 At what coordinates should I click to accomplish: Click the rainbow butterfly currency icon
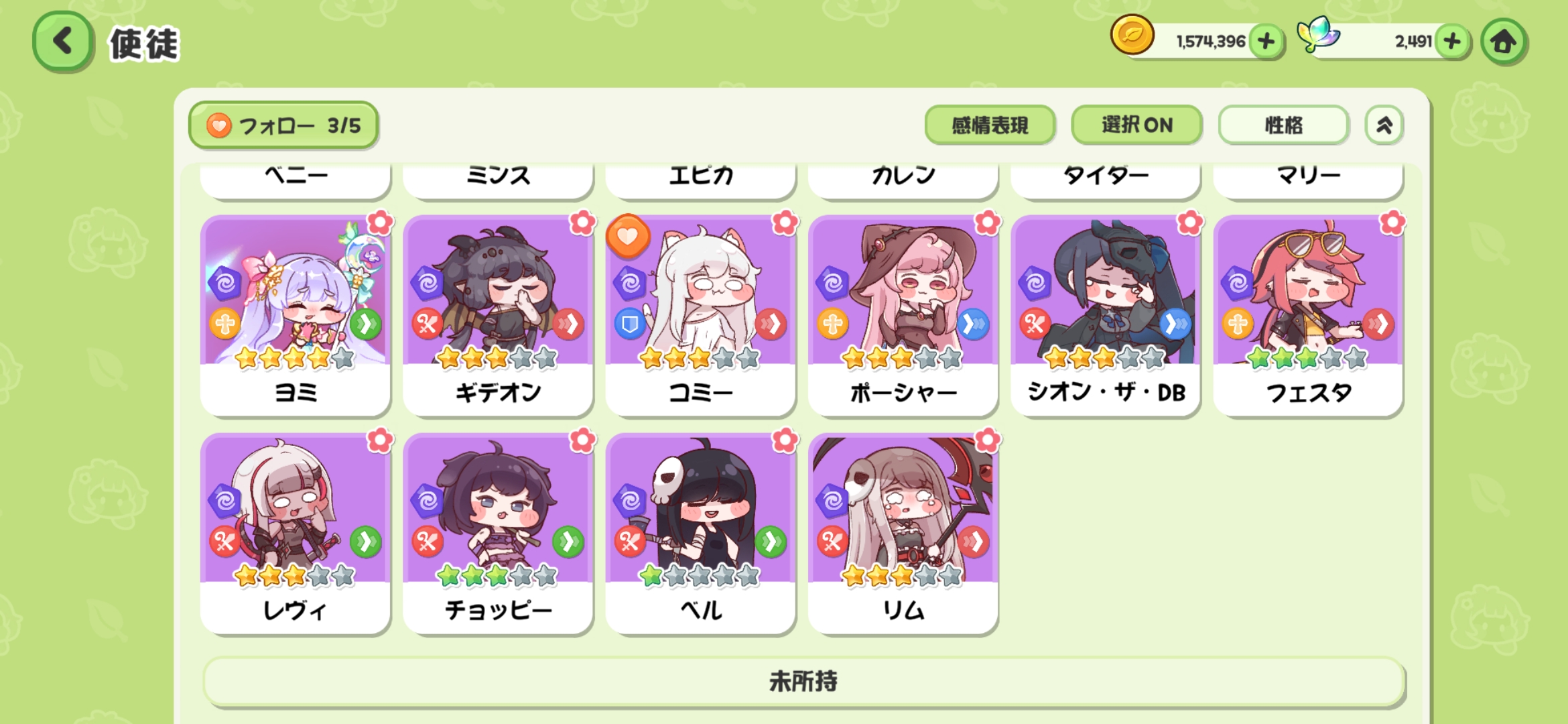(1317, 34)
